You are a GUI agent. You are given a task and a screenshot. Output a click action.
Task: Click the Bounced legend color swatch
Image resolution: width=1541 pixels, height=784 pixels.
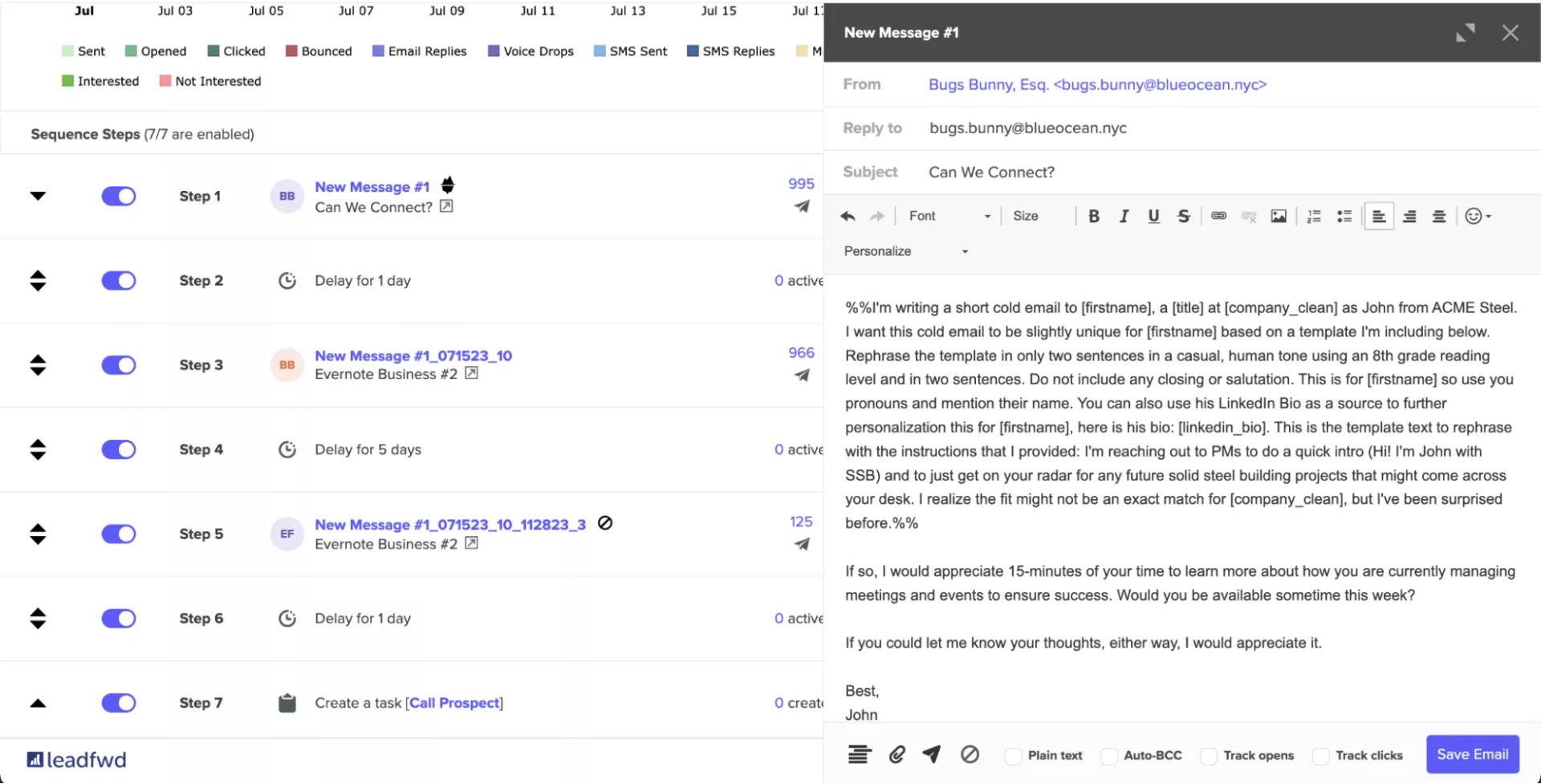coord(291,51)
